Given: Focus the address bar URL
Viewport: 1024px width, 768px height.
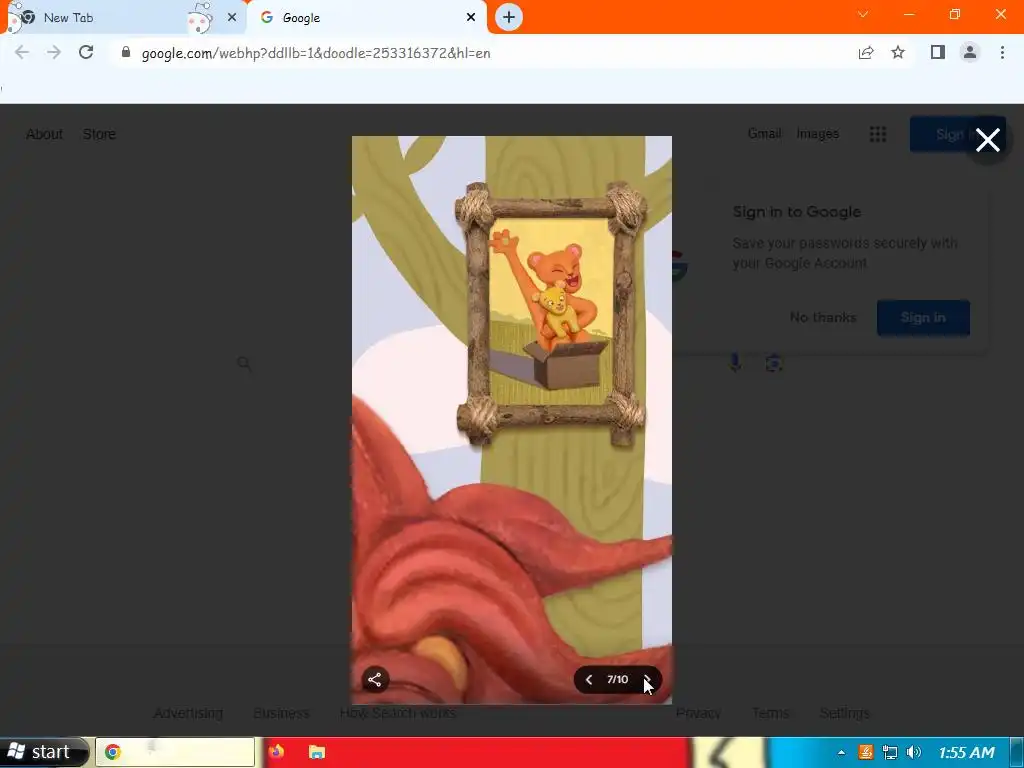Looking at the screenshot, I should point(316,53).
